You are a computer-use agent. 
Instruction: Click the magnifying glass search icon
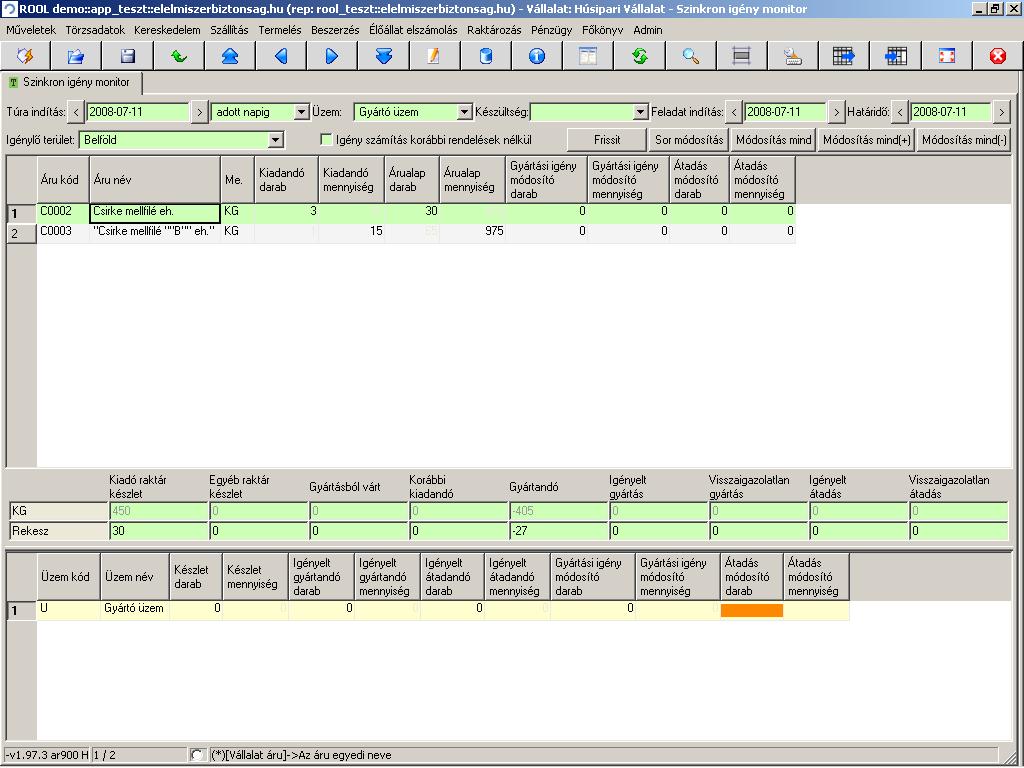coord(691,56)
